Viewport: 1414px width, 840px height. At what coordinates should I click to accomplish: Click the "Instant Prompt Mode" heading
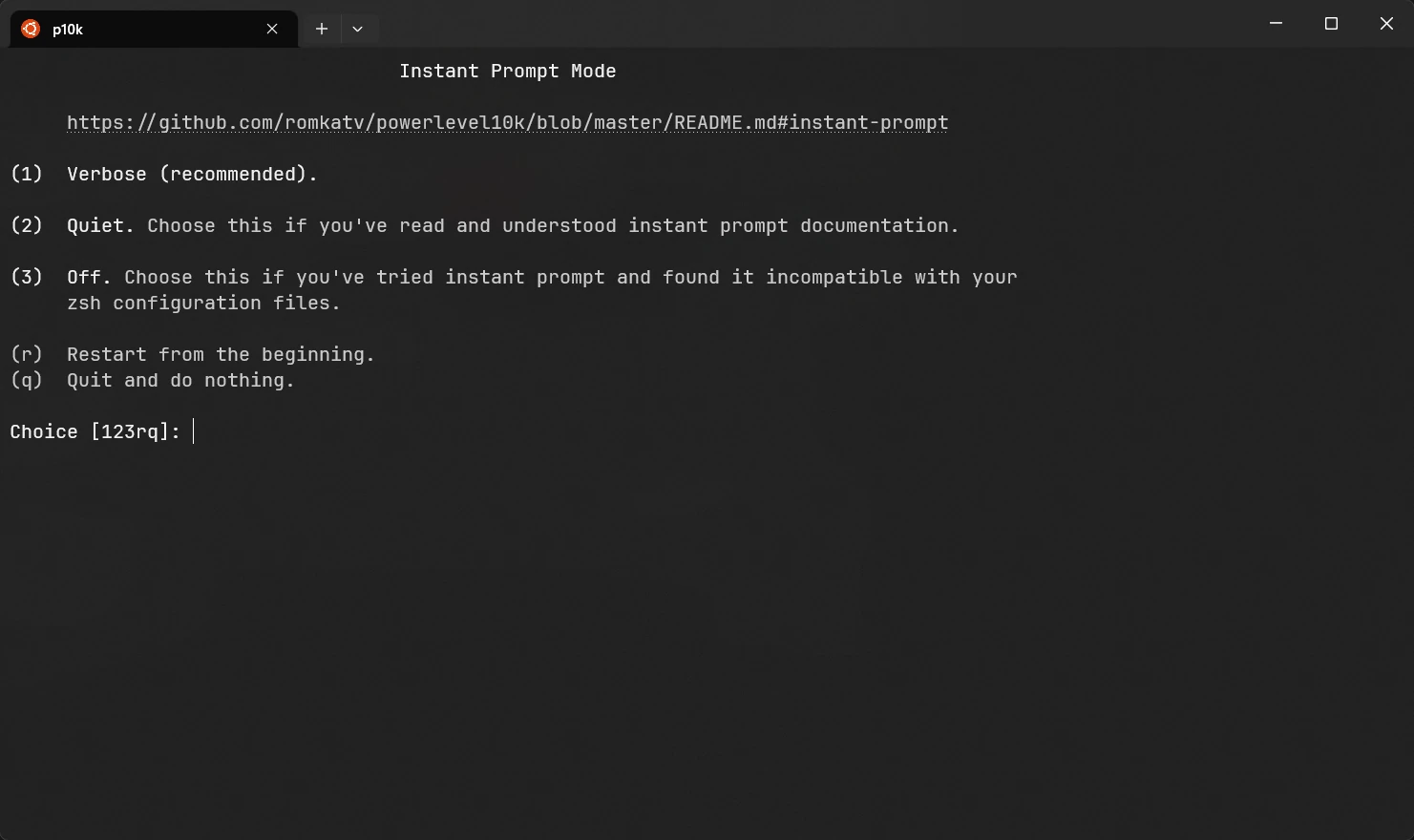click(507, 72)
